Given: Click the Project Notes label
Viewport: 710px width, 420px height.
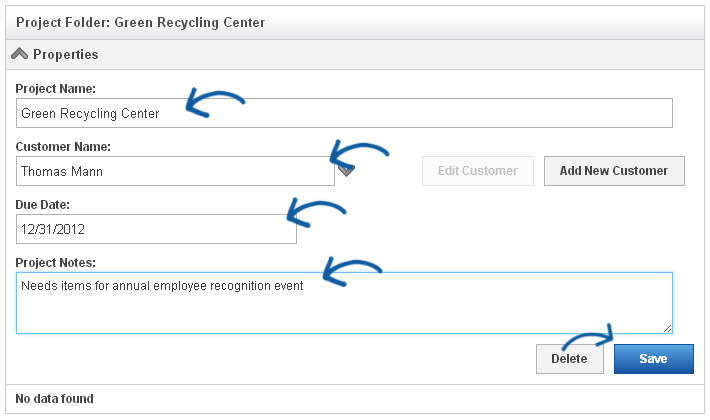Looking at the screenshot, I should click(56, 262).
